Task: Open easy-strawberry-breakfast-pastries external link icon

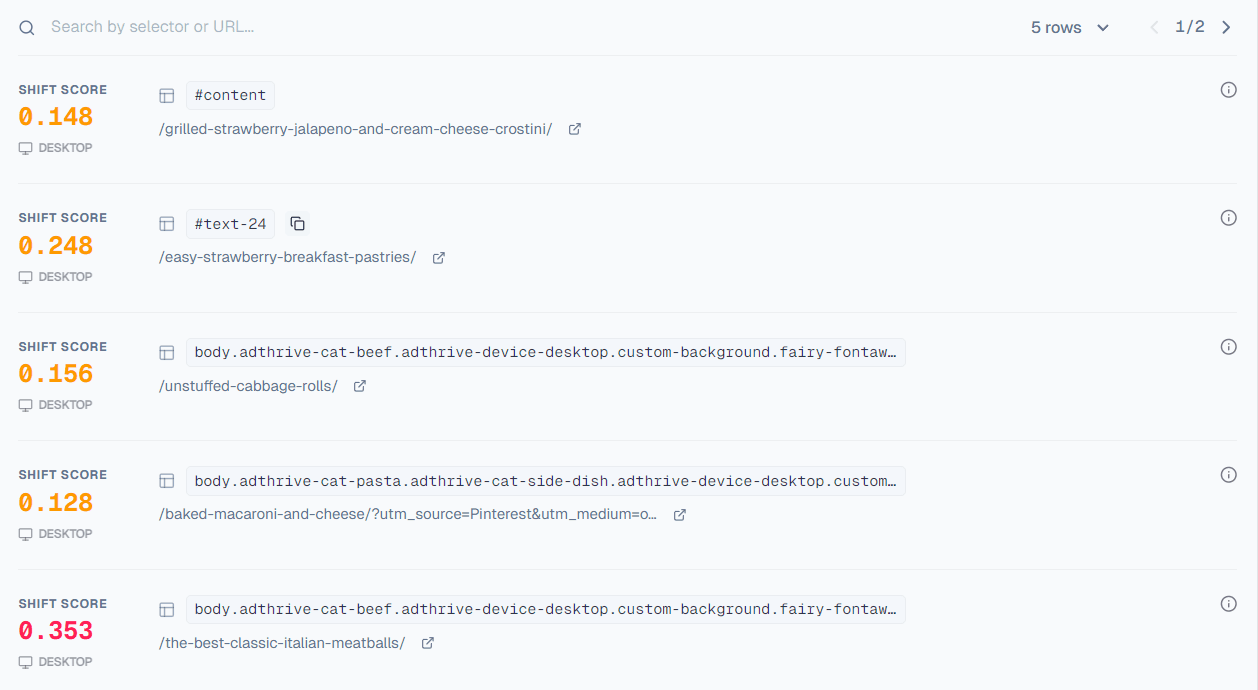Action: (438, 258)
